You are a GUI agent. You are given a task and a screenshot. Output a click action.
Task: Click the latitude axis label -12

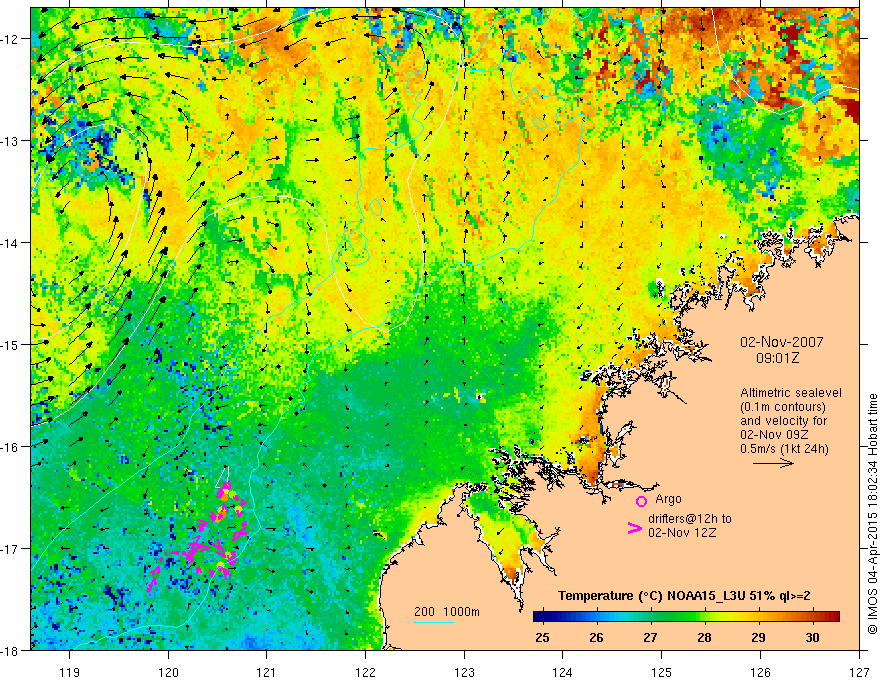coord(11,39)
